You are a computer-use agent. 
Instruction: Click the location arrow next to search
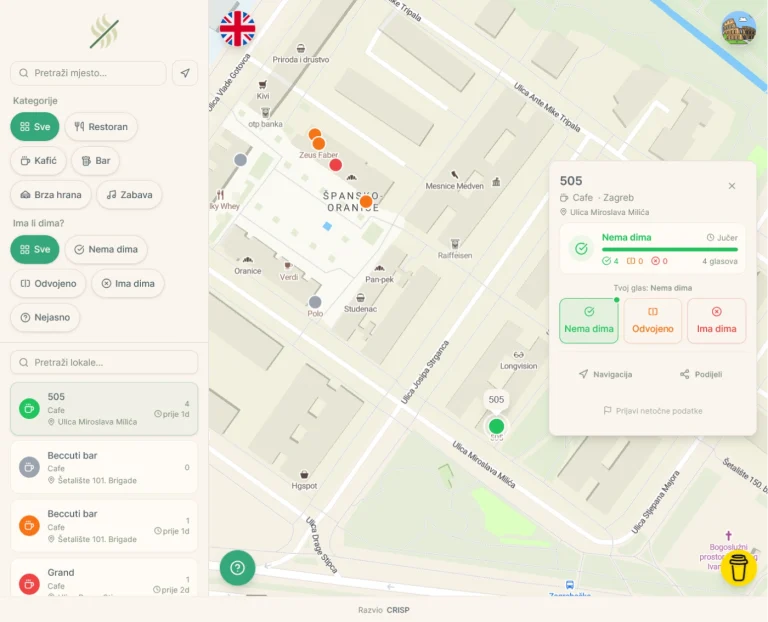pyautogui.click(x=185, y=73)
